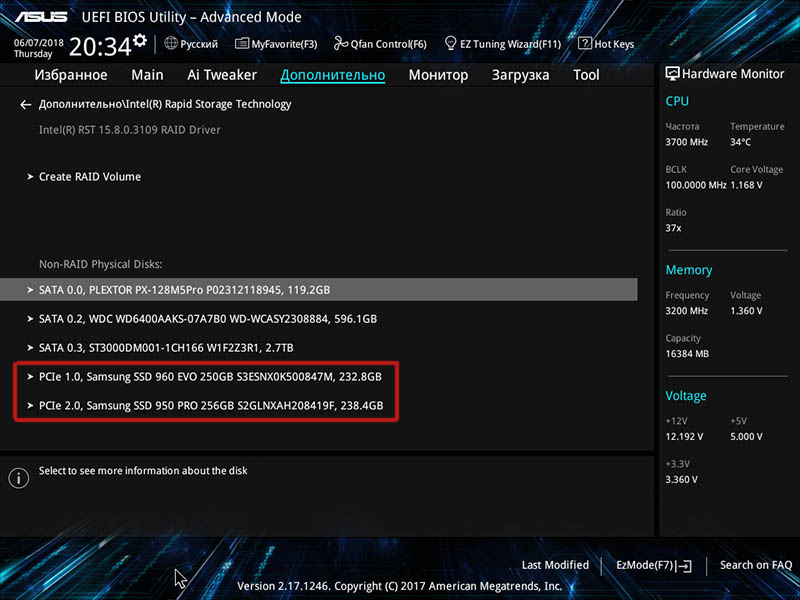Click the 20:34 clock display
800x600 pixels.
pos(100,47)
